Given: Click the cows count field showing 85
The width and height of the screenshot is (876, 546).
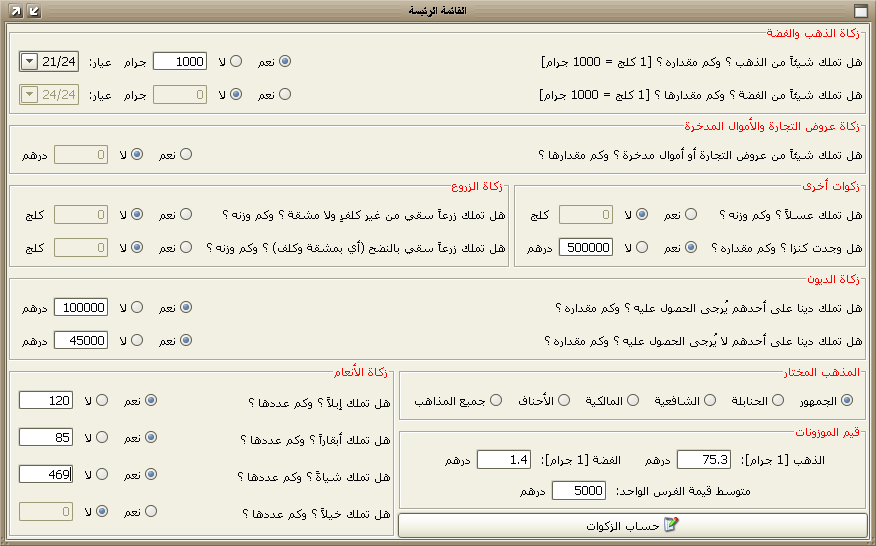Looking at the screenshot, I should point(46,437).
